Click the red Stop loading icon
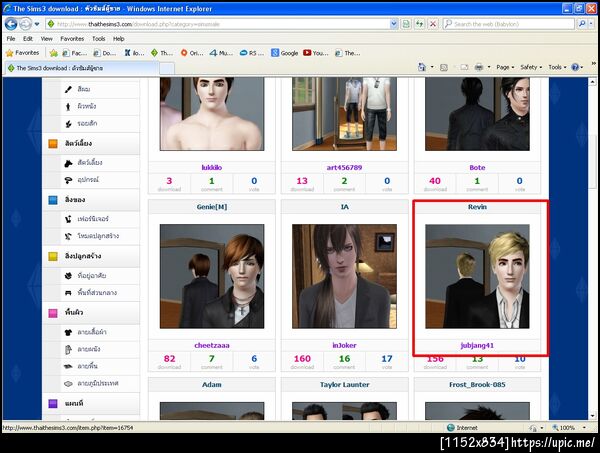600x453 pixels. 433,24
